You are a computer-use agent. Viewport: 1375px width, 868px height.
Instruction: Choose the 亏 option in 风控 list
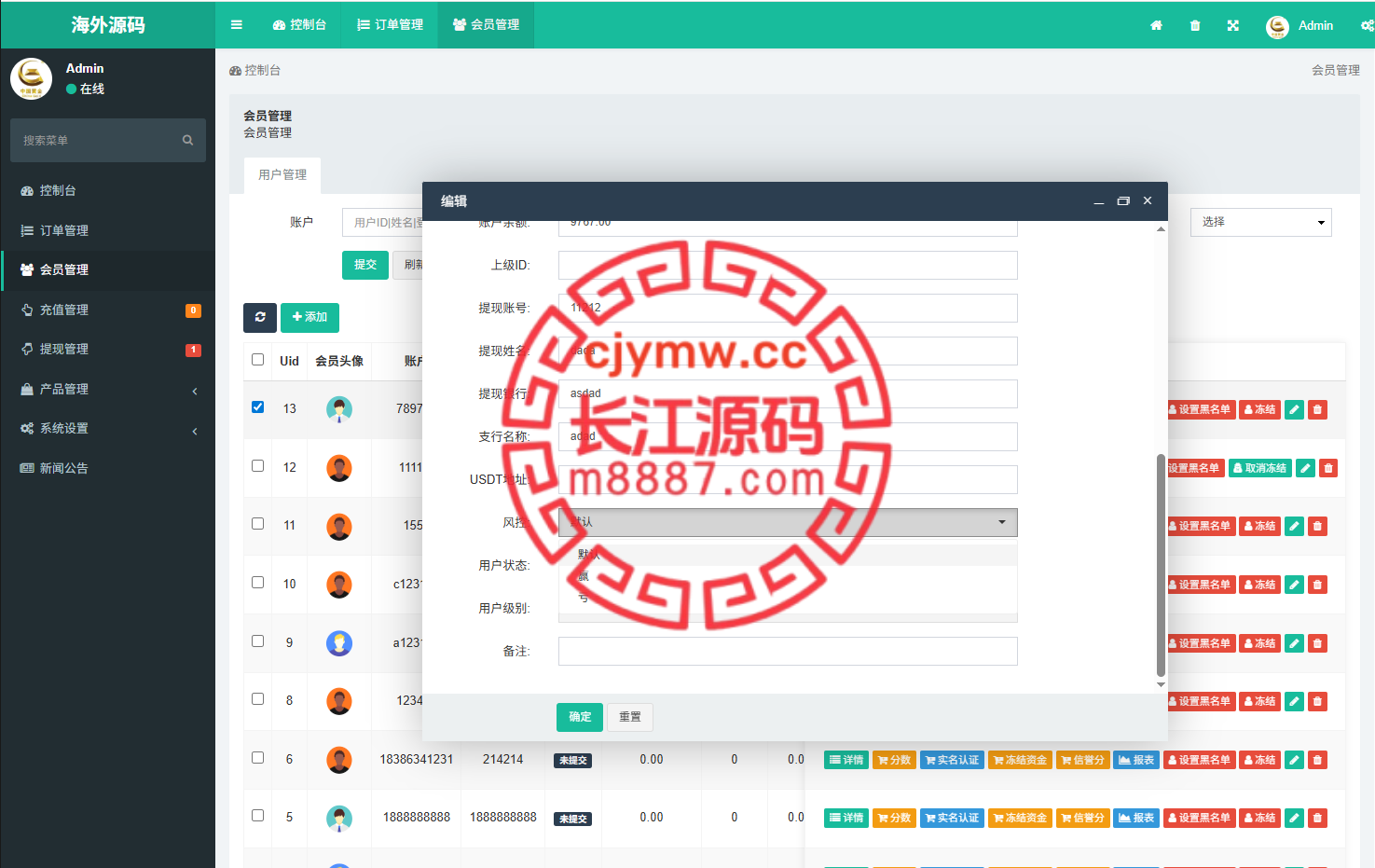pos(788,598)
